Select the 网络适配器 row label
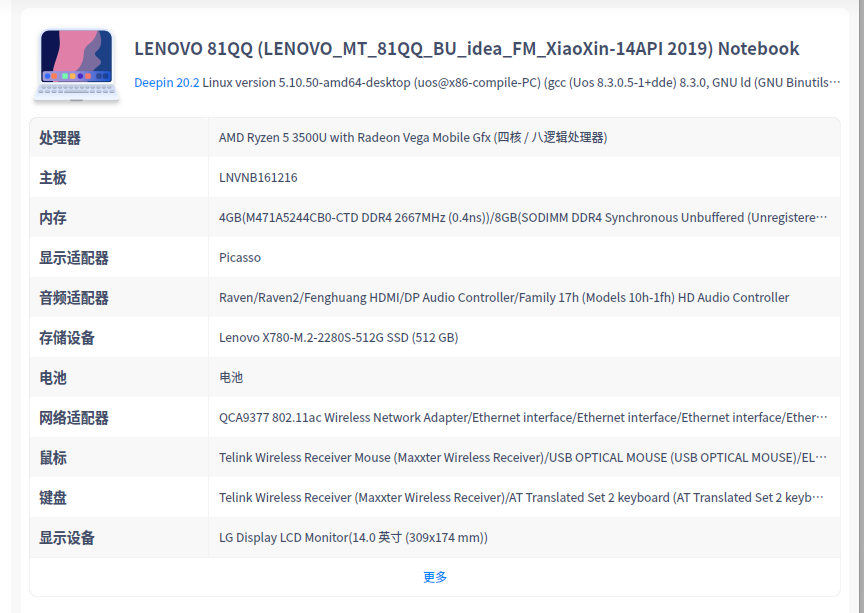 click(x=74, y=418)
